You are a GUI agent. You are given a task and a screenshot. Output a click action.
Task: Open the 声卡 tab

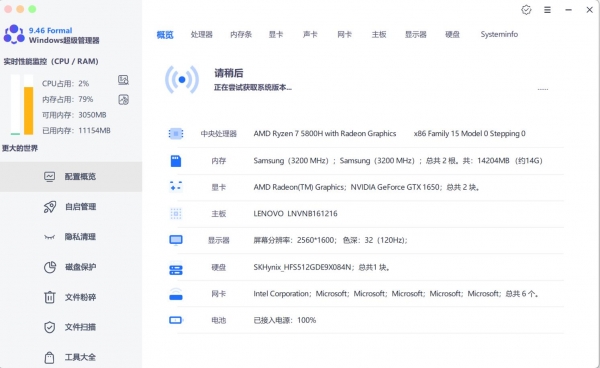[310, 34]
